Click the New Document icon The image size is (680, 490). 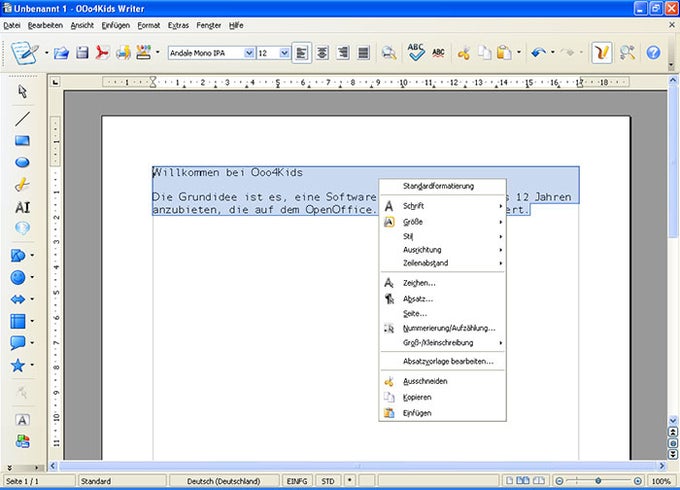pyautogui.click(x=24, y=53)
